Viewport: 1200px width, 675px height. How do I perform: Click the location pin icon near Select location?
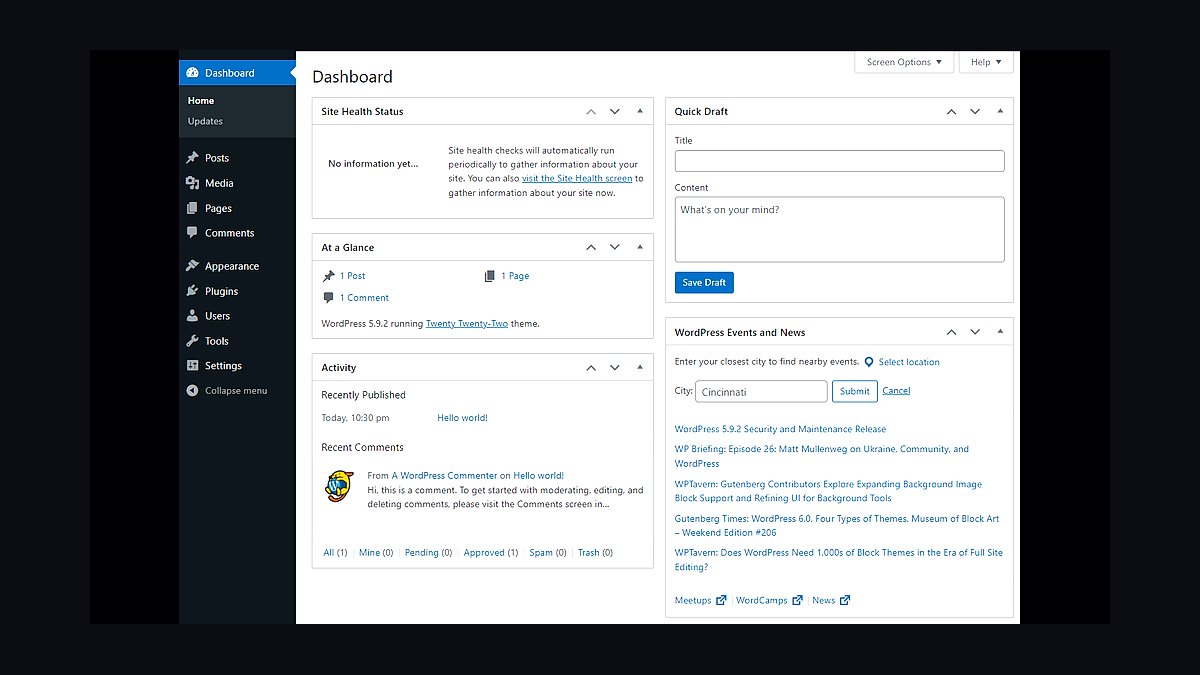click(x=869, y=362)
